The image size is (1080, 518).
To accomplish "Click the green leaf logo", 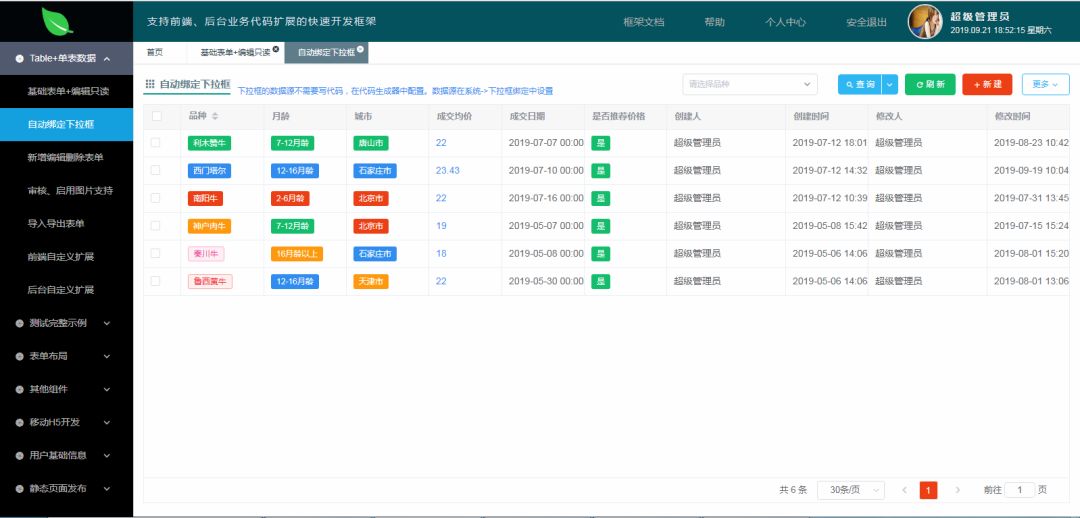I will pyautogui.click(x=57, y=21).
